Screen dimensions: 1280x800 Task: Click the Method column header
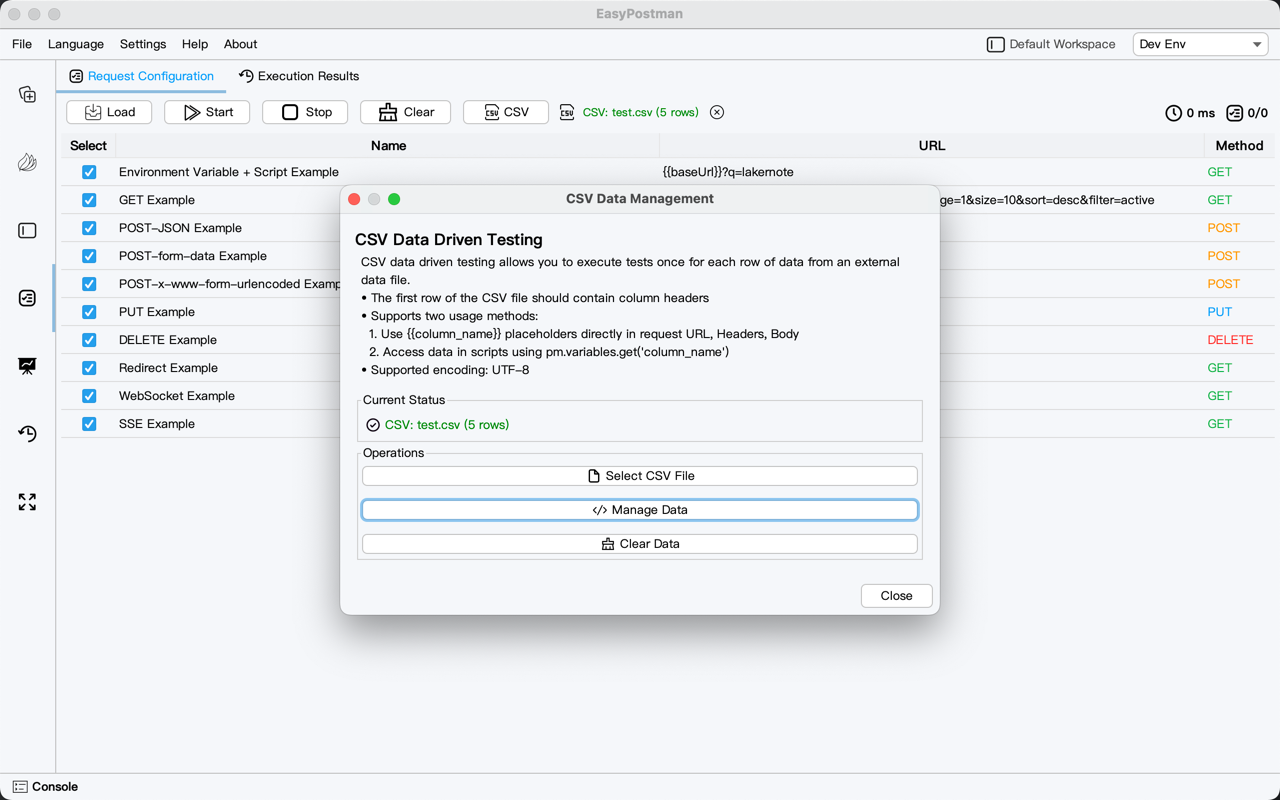click(x=1239, y=146)
